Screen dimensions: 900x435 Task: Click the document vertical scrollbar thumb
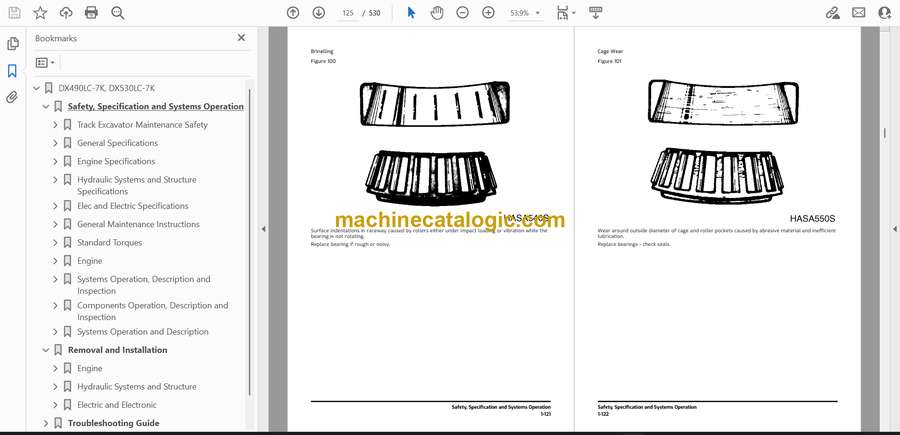click(x=885, y=133)
